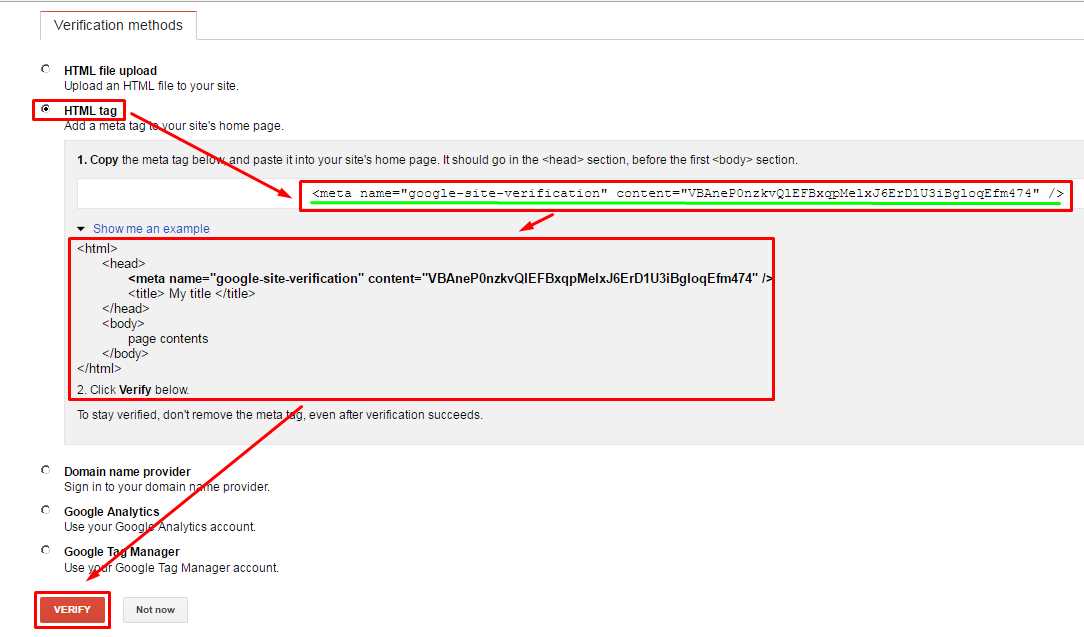Click the '<body>' example line

pyautogui.click(x=123, y=324)
